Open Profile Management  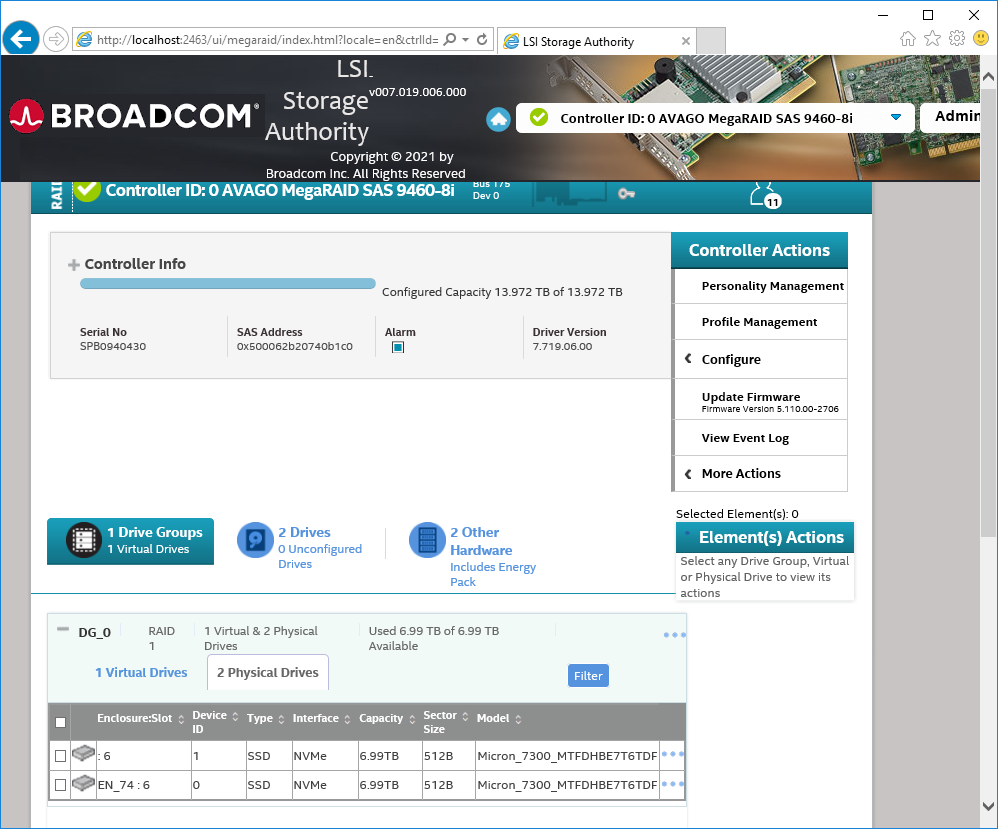[x=761, y=322]
